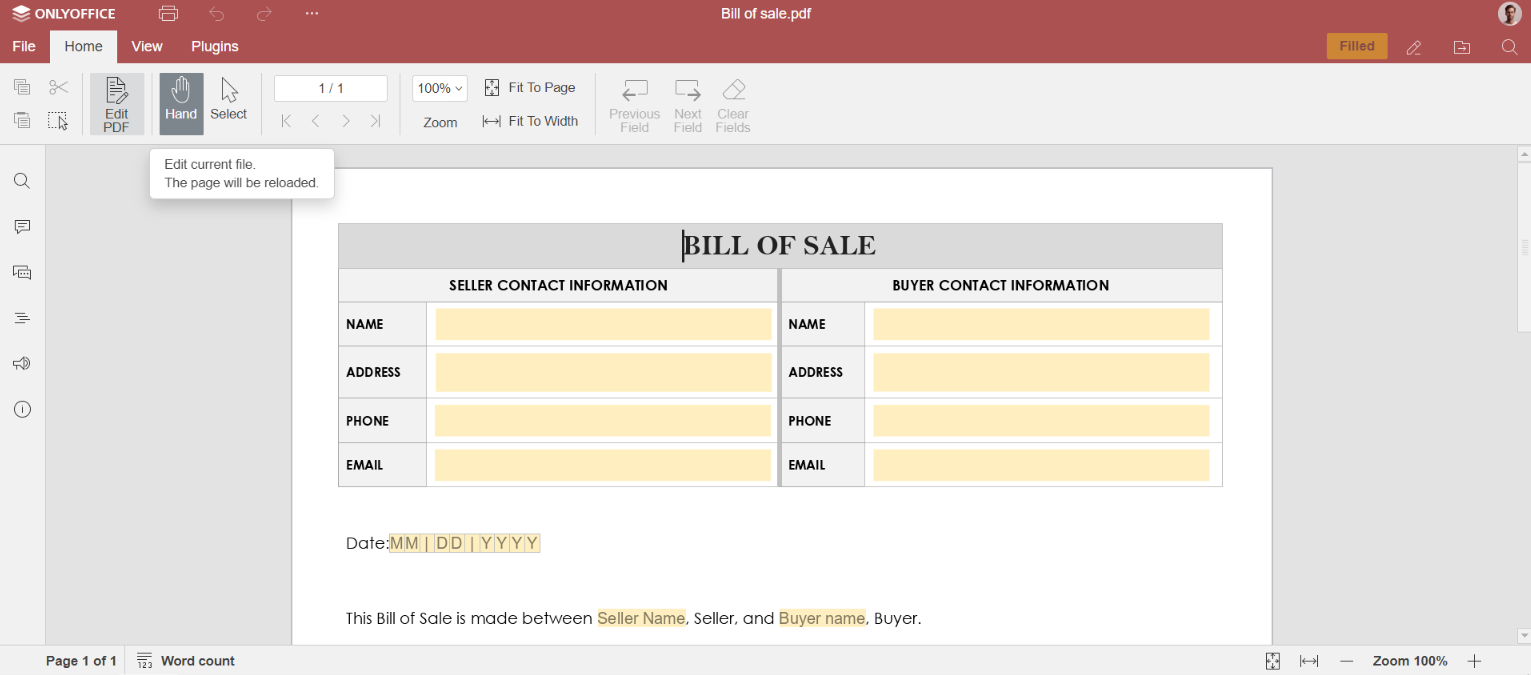This screenshot has height=675, width=1531.
Task: Switch to the Plugins tab
Action: [x=215, y=47]
